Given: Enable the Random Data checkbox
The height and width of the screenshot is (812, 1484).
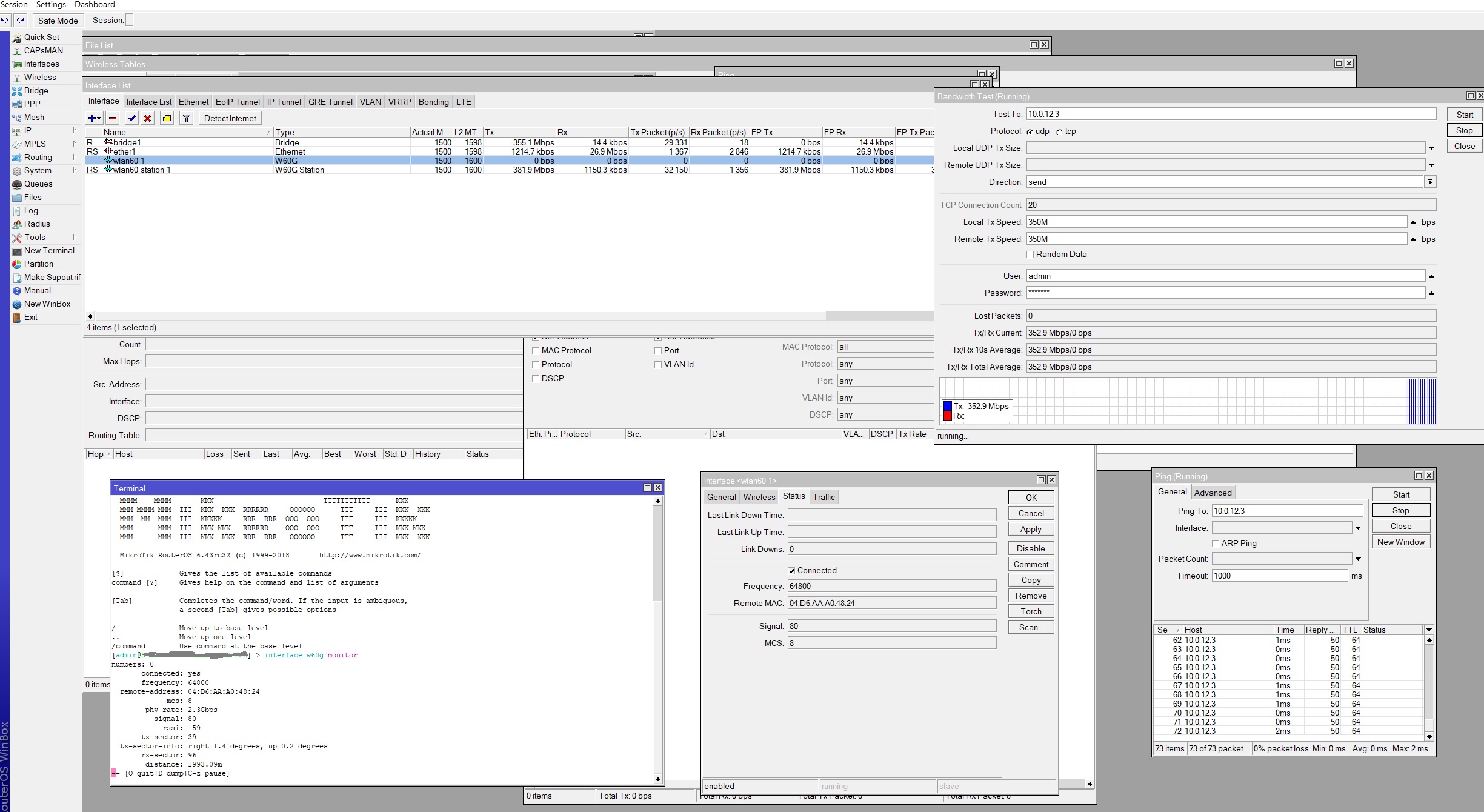Looking at the screenshot, I should 1030,255.
